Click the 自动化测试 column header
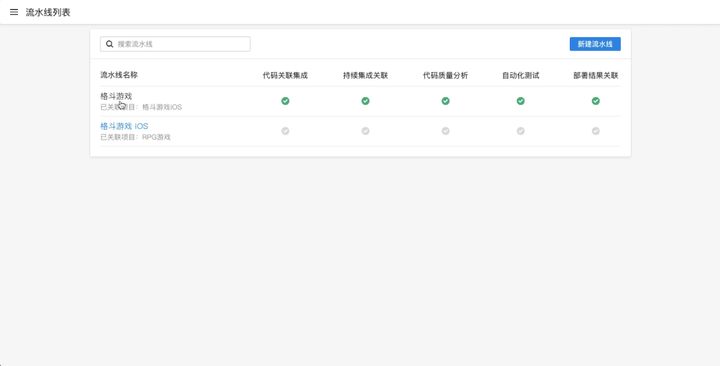720x366 pixels. [x=520, y=75]
